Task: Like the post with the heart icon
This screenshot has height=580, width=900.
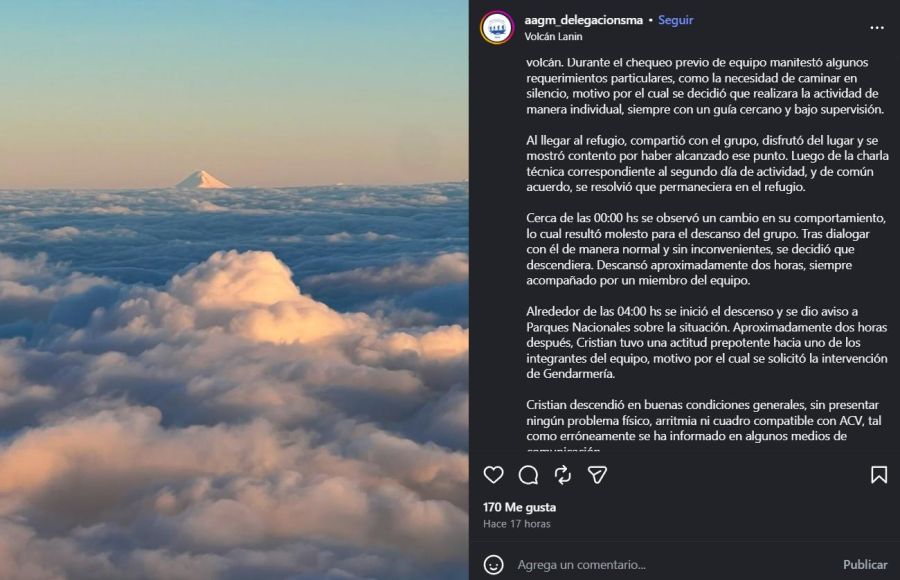Action: 494,475
